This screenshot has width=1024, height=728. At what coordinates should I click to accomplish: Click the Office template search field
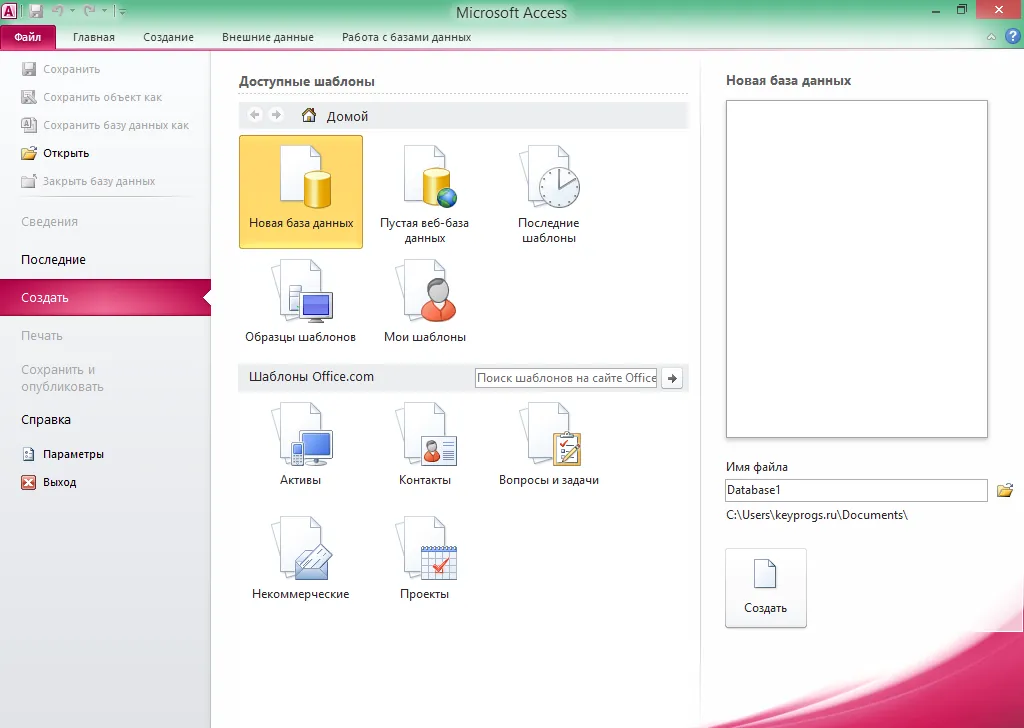566,378
